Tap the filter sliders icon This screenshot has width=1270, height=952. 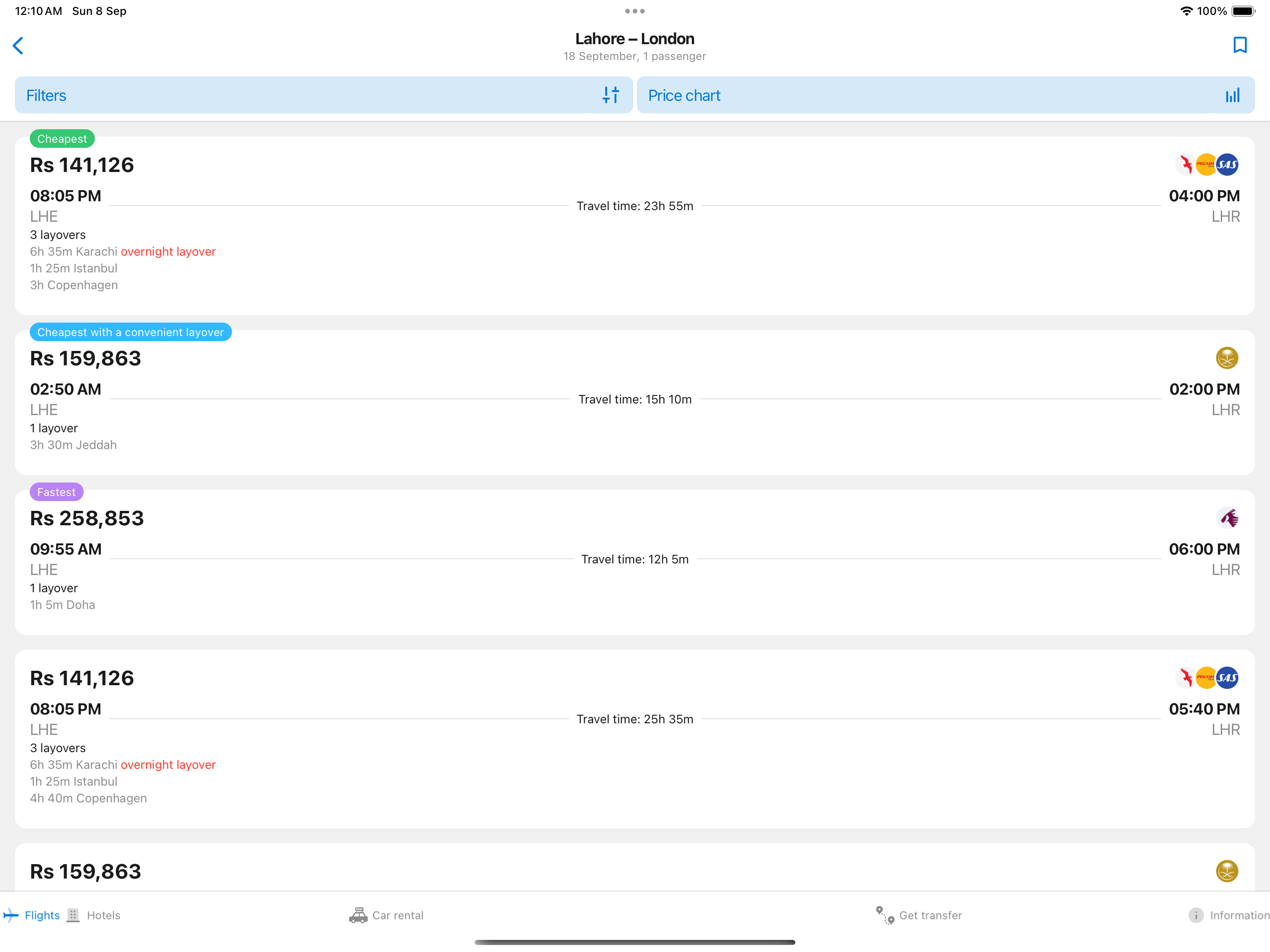coord(611,95)
